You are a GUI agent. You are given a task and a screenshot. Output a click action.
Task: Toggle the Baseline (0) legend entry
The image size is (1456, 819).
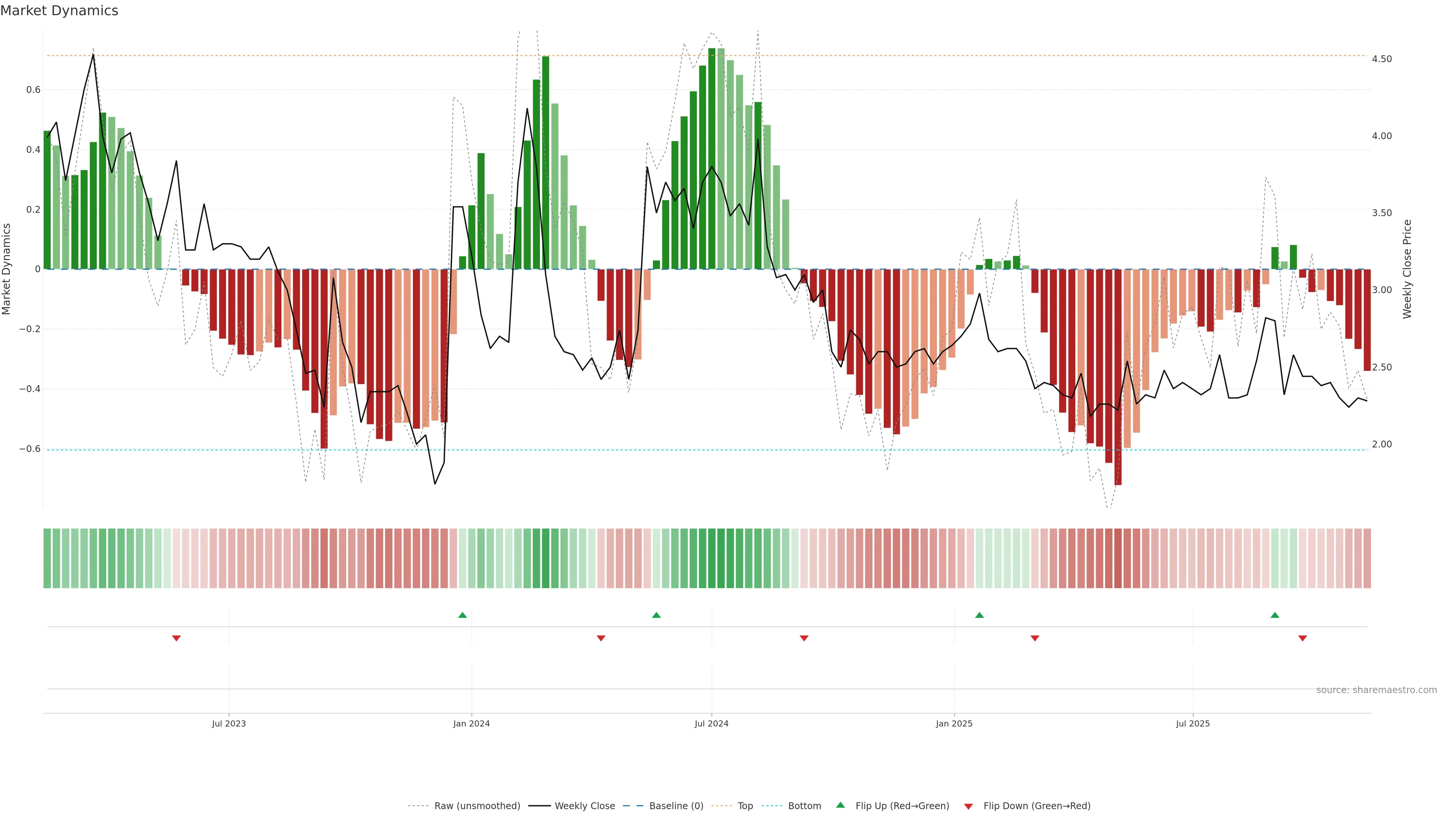coord(676,806)
